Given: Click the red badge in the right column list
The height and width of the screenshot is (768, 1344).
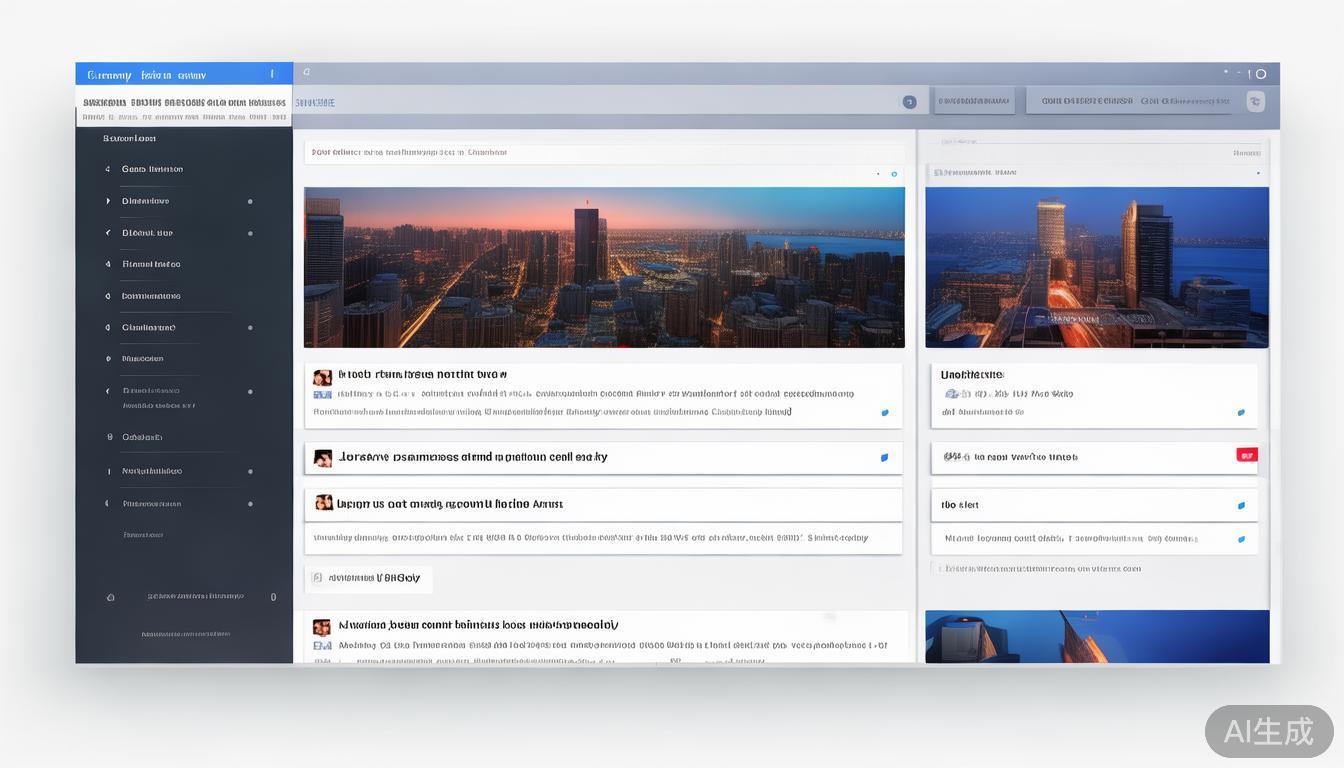Looking at the screenshot, I should (x=1246, y=455).
